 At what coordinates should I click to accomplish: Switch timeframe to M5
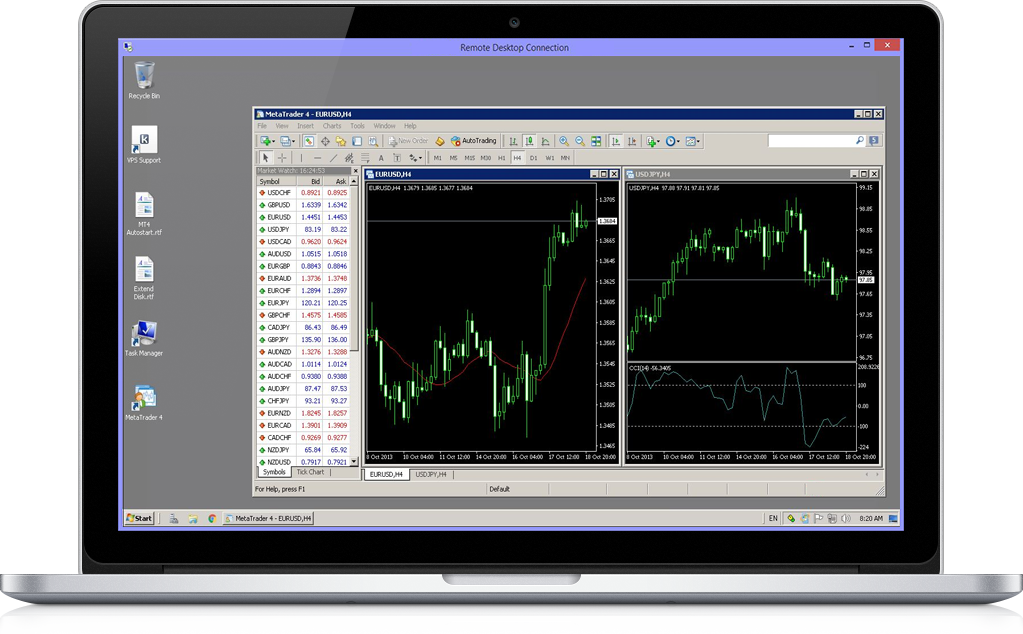pos(453,158)
